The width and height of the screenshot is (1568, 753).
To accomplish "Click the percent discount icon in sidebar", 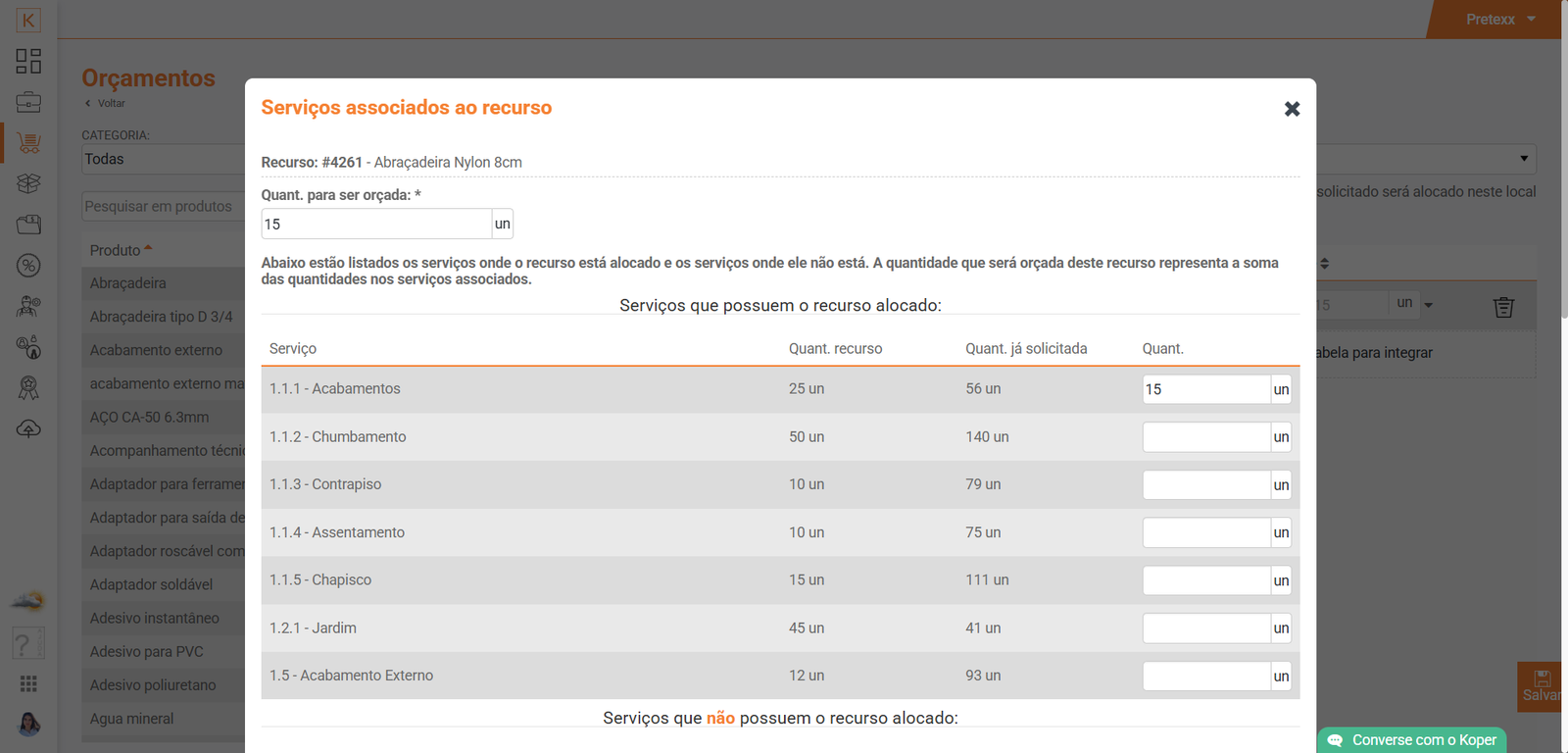I will pos(28,265).
